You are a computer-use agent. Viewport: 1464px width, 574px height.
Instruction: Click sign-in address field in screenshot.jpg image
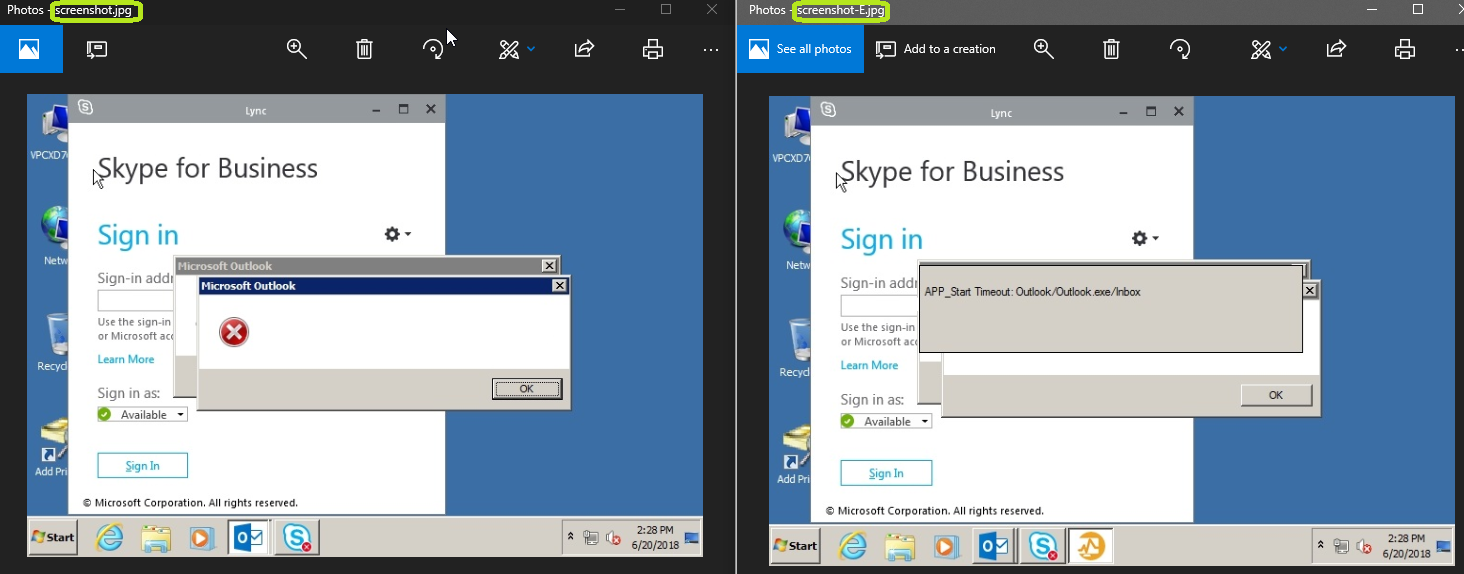point(135,301)
